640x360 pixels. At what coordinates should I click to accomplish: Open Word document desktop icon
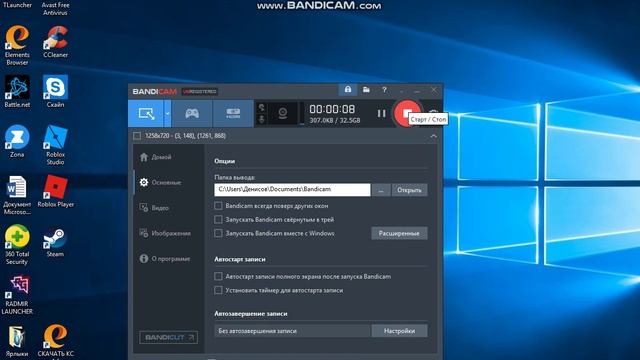[17, 195]
